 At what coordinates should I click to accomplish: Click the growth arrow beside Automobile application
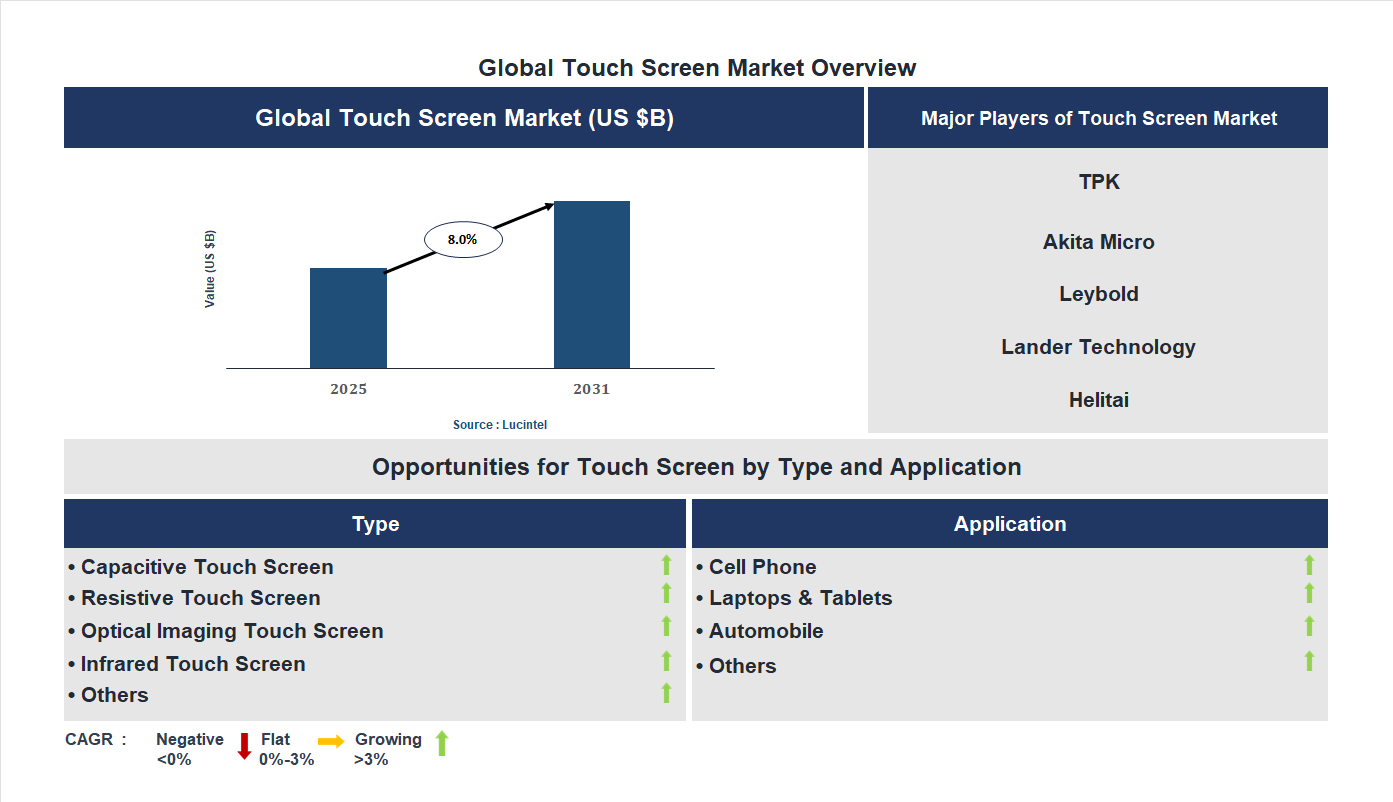pos(1309,628)
